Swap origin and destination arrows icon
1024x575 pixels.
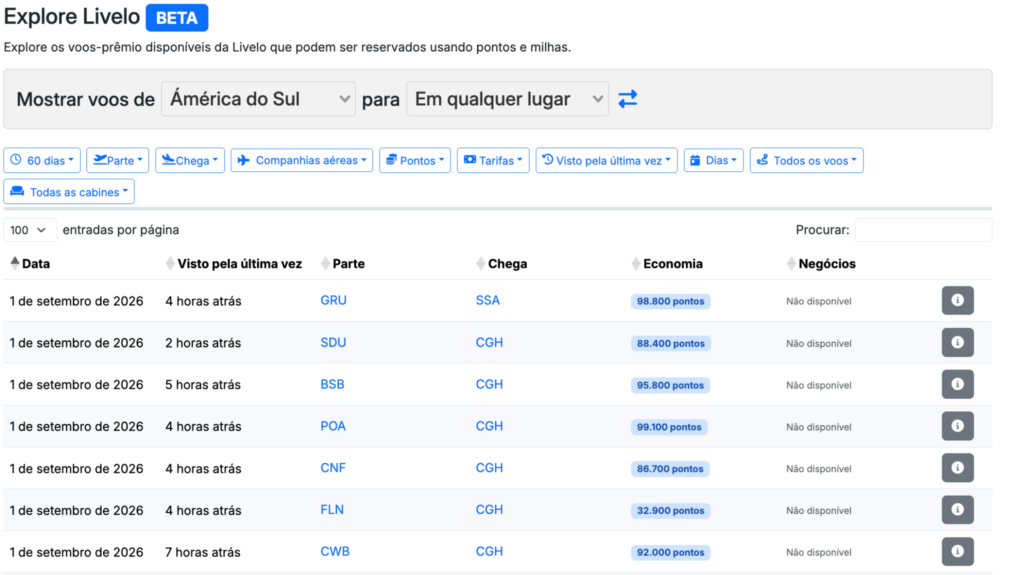click(x=628, y=99)
